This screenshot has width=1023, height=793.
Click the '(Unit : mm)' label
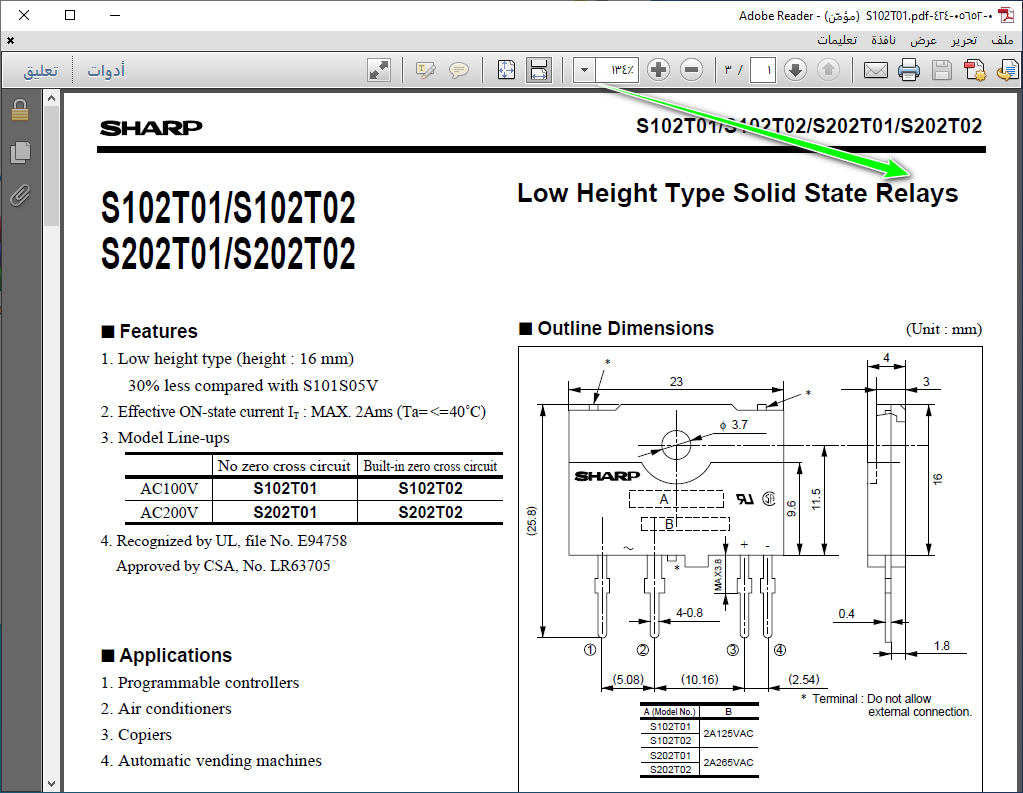pos(944,329)
